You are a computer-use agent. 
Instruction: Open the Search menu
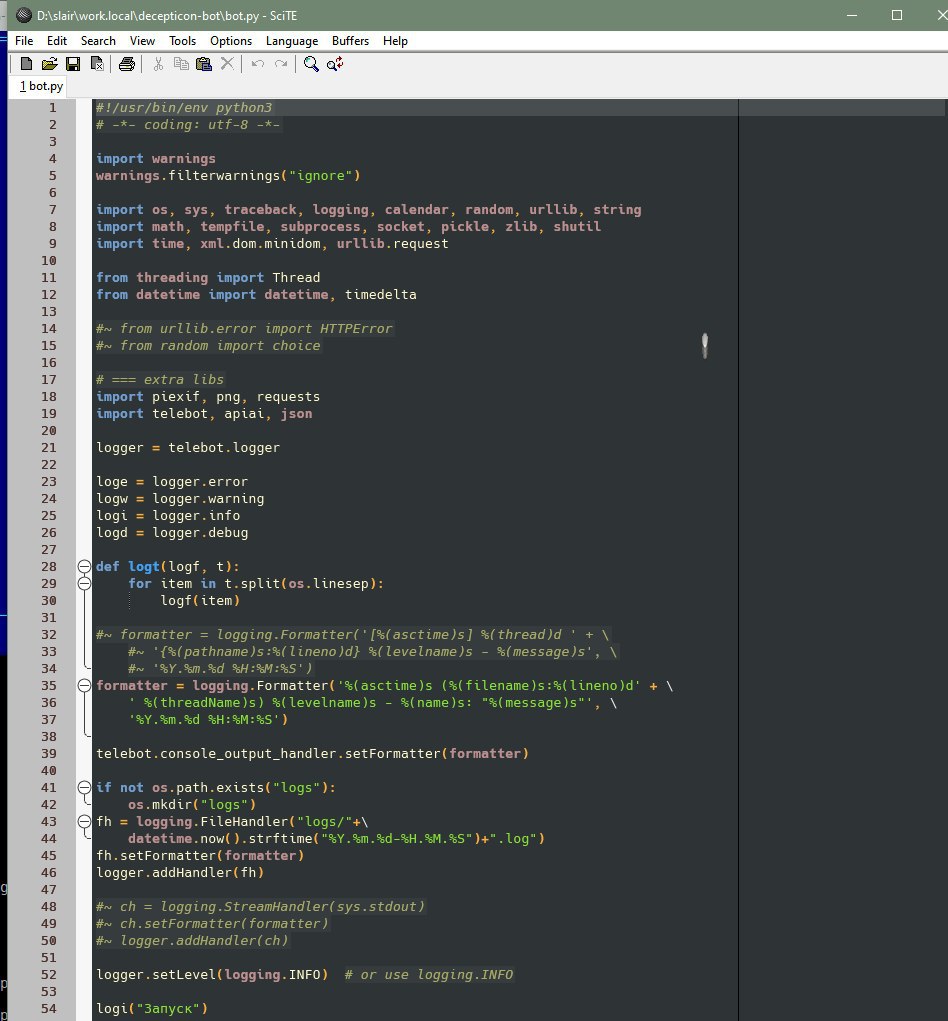coord(98,41)
